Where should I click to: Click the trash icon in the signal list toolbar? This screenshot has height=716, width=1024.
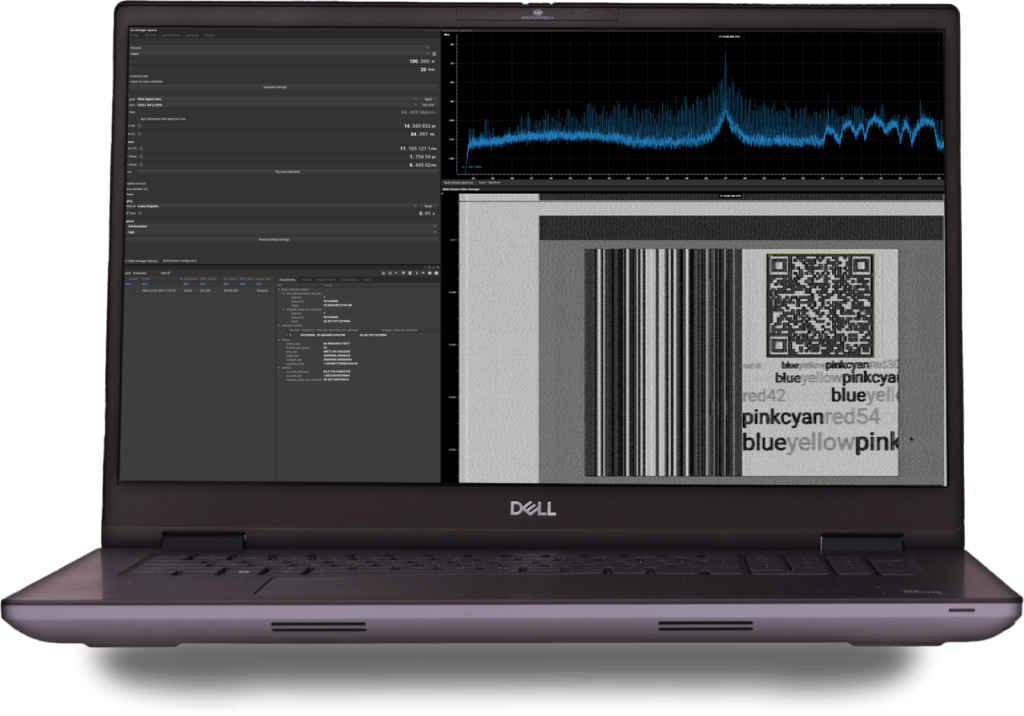[409, 273]
